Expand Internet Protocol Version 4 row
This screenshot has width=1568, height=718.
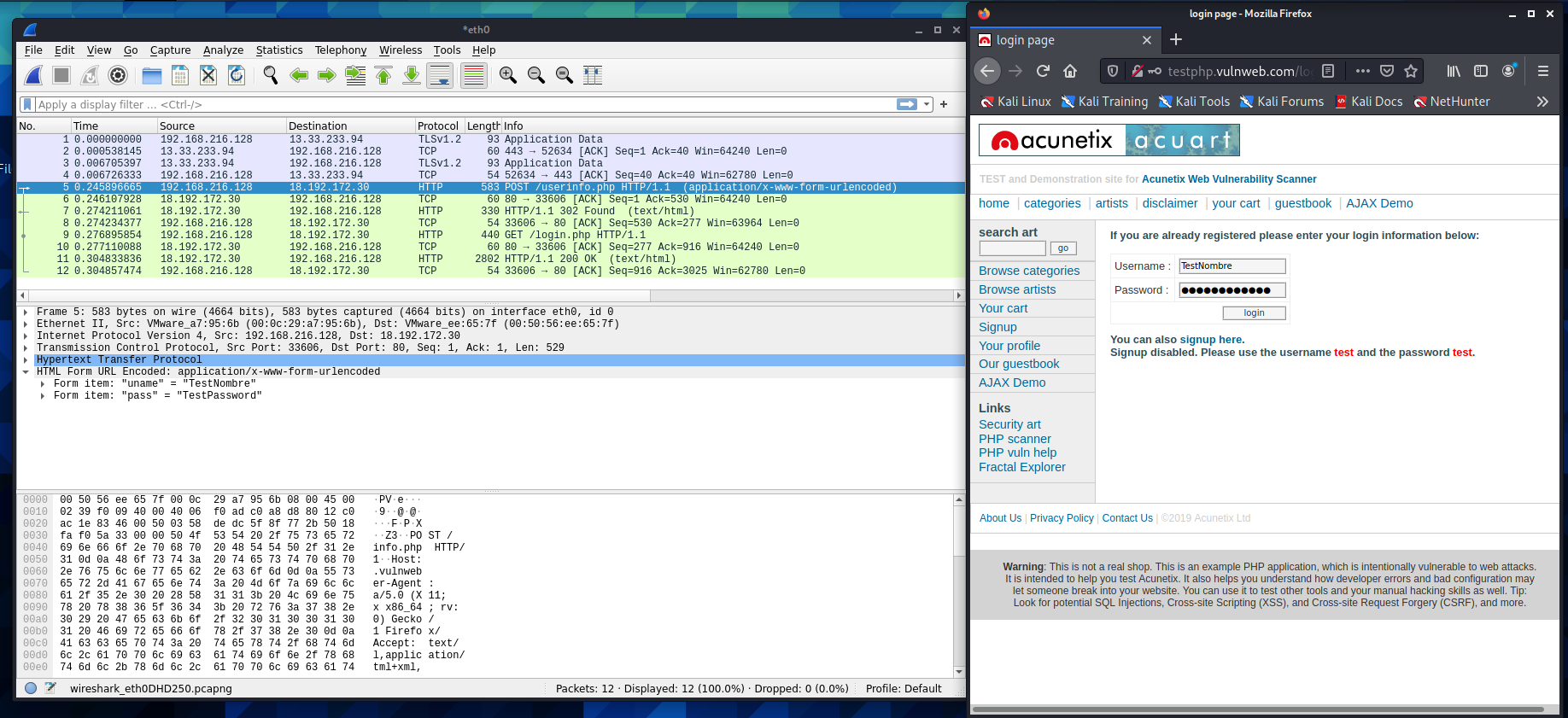click(26, 336)
